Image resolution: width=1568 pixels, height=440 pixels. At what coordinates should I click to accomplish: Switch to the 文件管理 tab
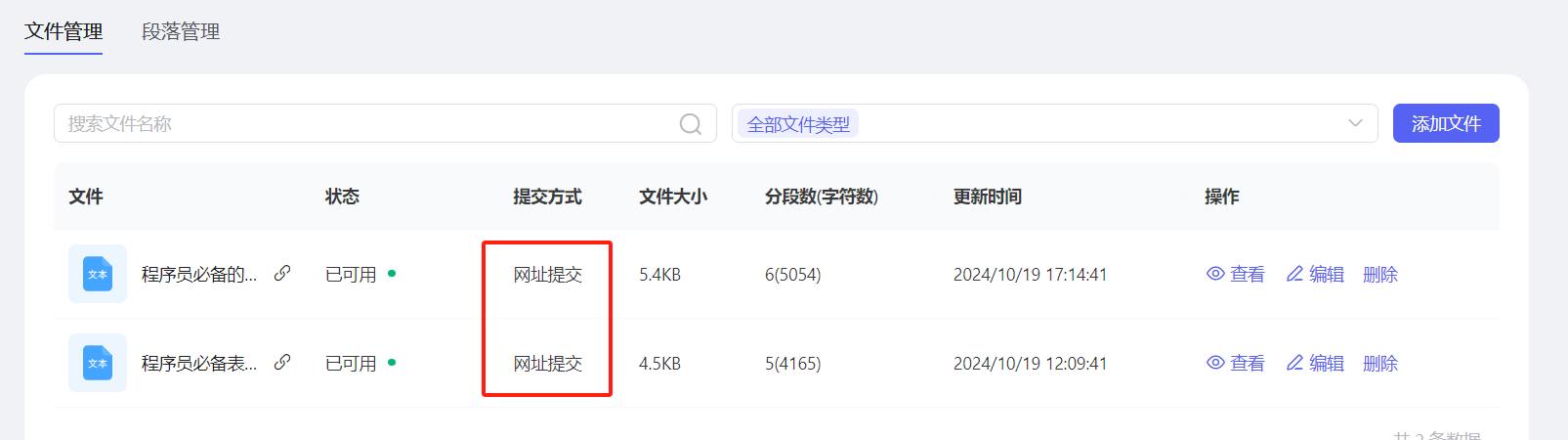pos(64,31)
